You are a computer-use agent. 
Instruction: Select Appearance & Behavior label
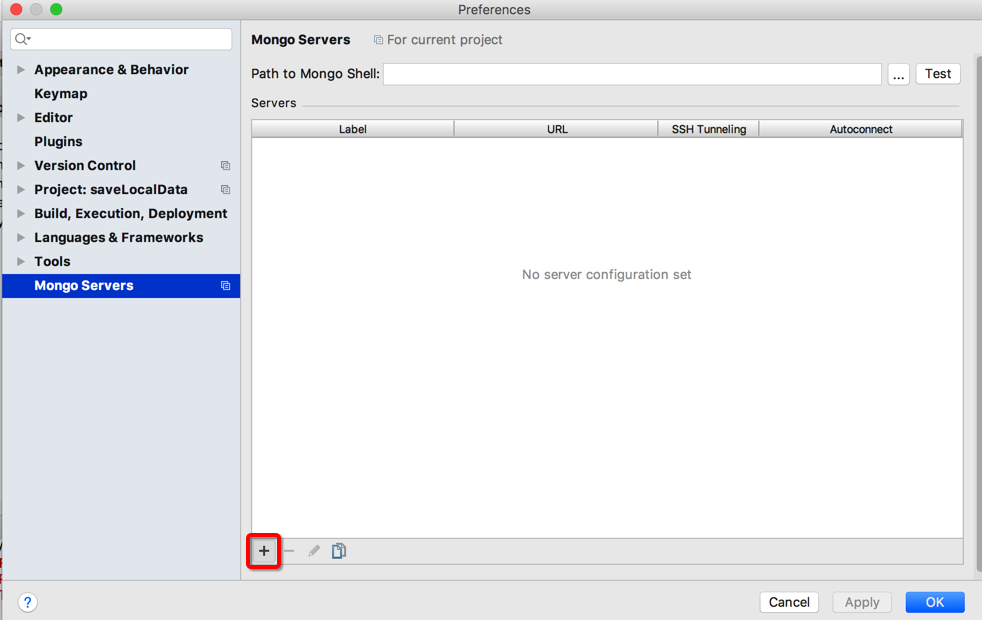pyautogui.click(x=111, y=70)
